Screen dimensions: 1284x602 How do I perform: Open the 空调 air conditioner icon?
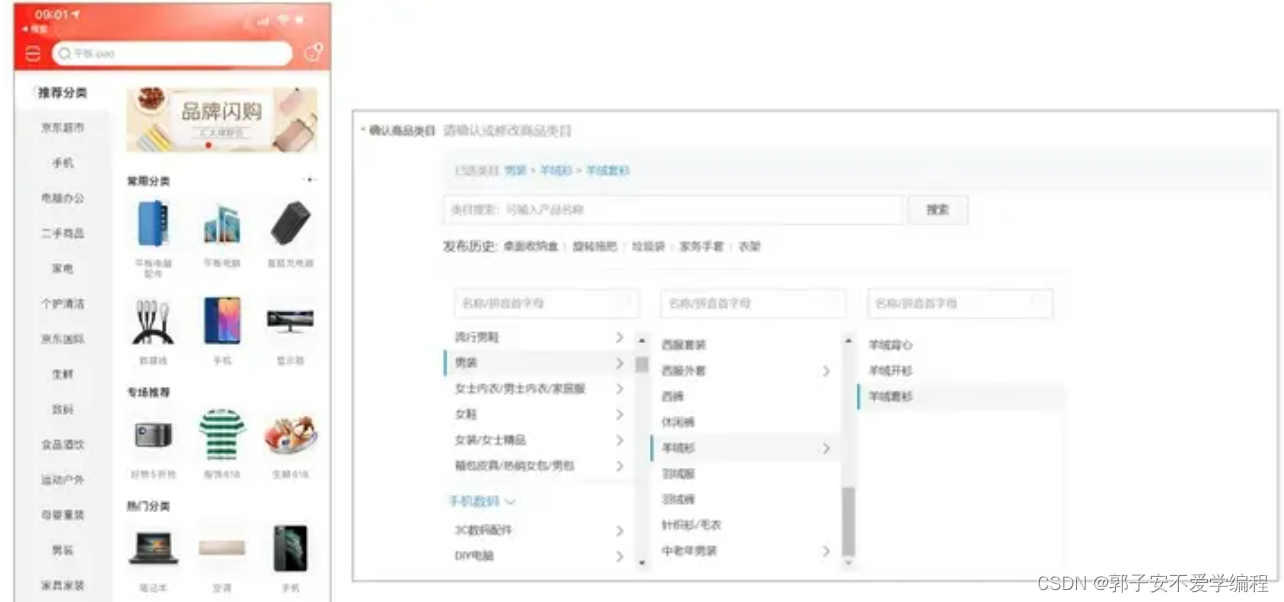click(222, 547)
